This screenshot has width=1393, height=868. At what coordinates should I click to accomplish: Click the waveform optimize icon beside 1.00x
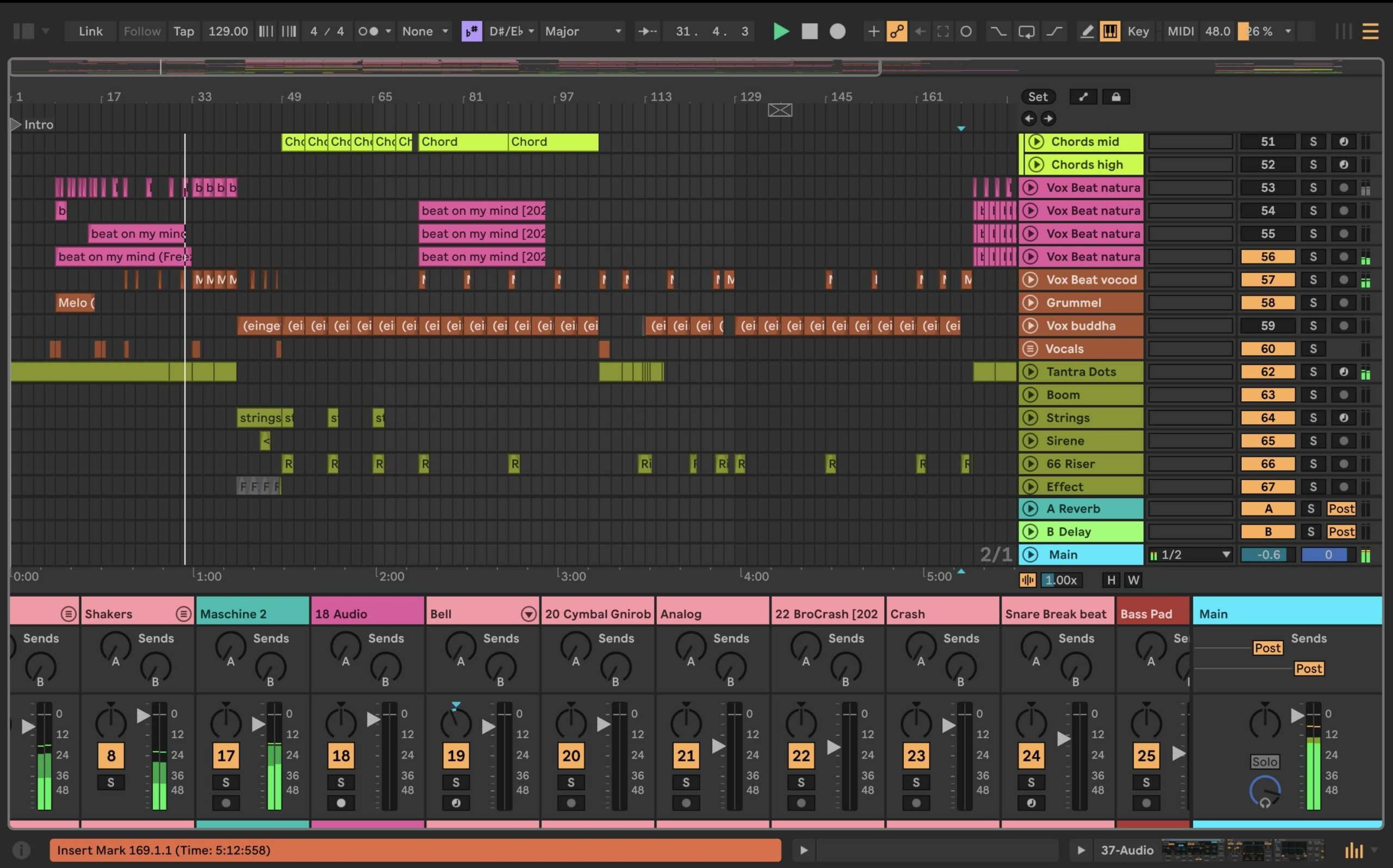pos(1027,580)
